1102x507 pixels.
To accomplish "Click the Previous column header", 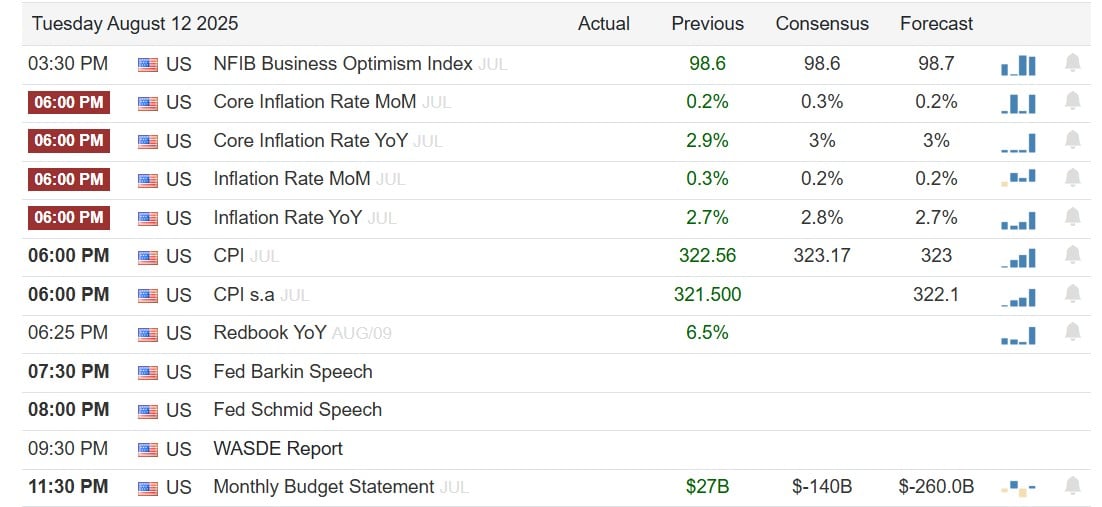I will (x=708, y=24).
